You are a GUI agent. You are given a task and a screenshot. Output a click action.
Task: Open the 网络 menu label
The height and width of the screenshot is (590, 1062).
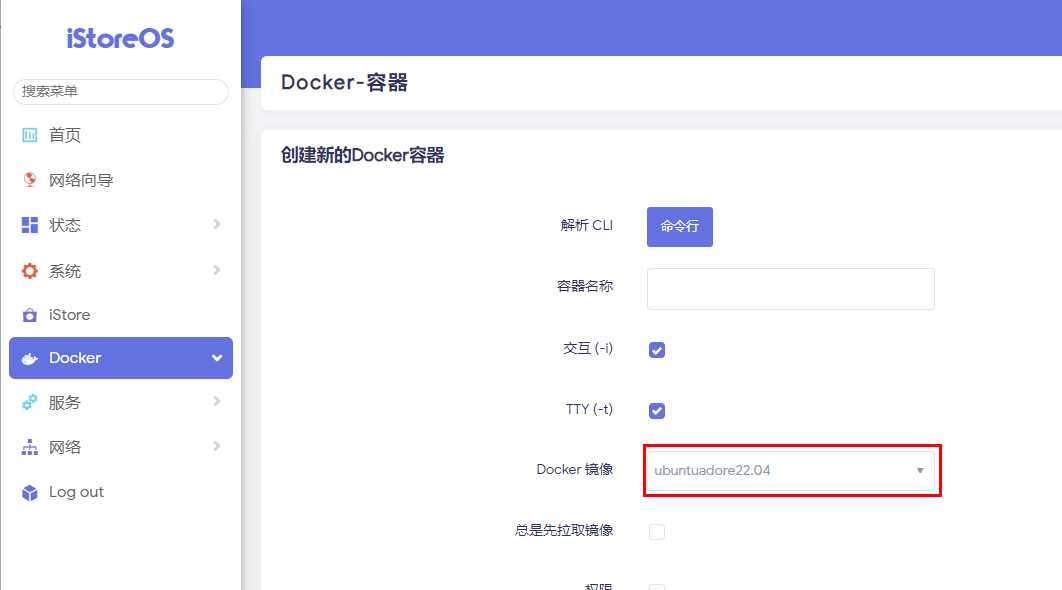(x=65, y=447)
